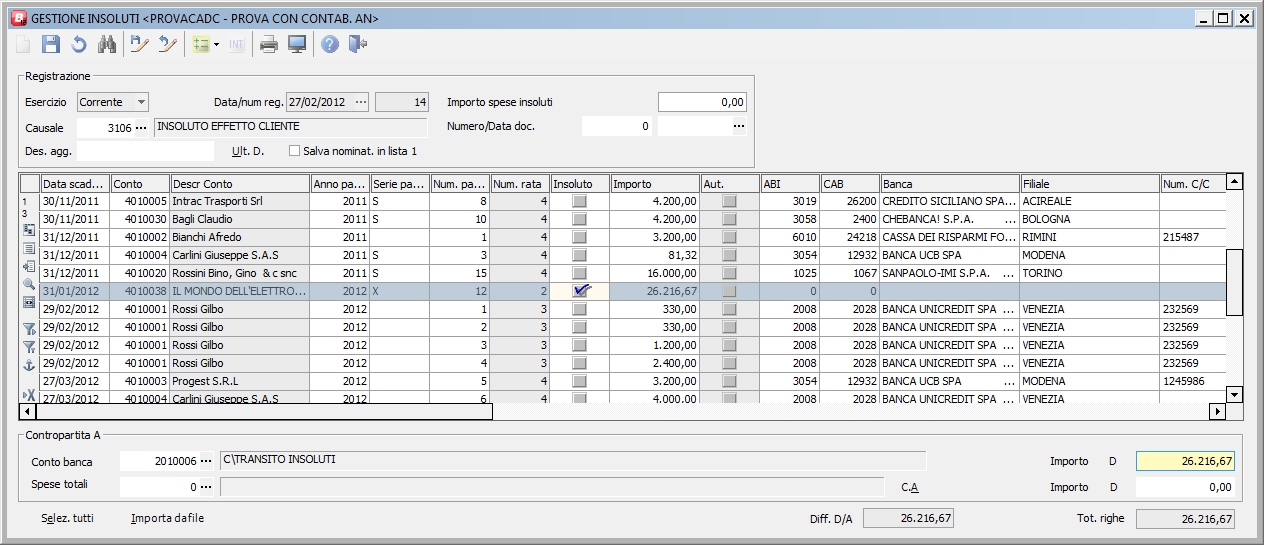Click the blue question mark help icon
The image size is (1264, 545).
(330, 44)
